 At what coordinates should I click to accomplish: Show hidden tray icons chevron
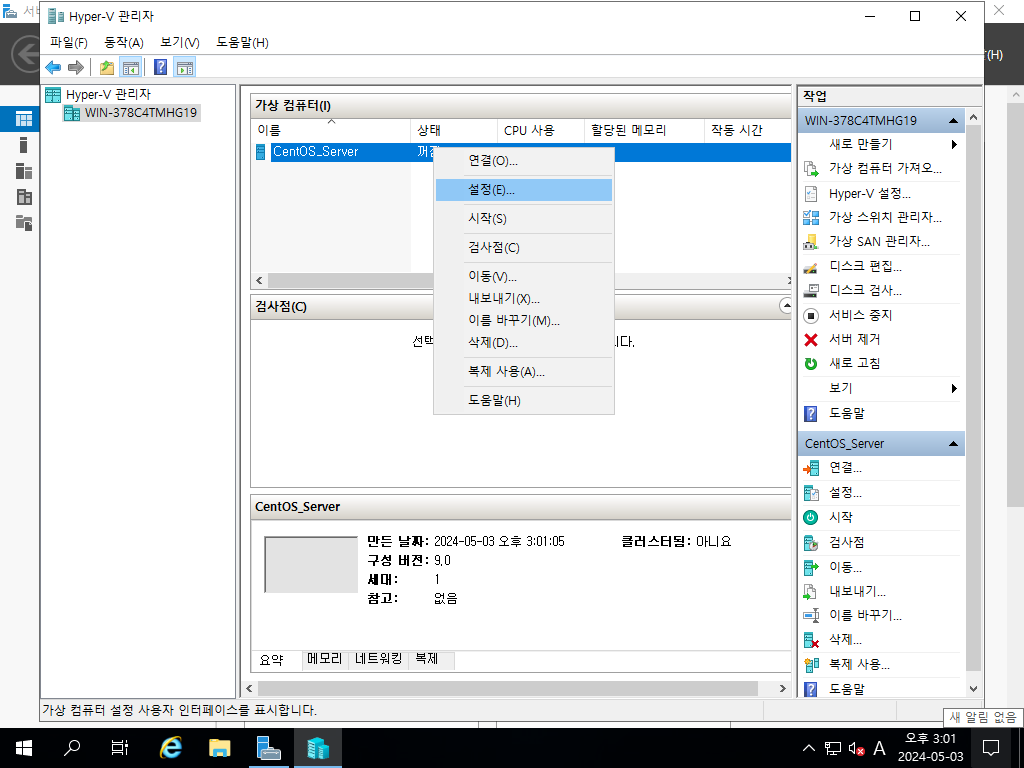(808, 748)
